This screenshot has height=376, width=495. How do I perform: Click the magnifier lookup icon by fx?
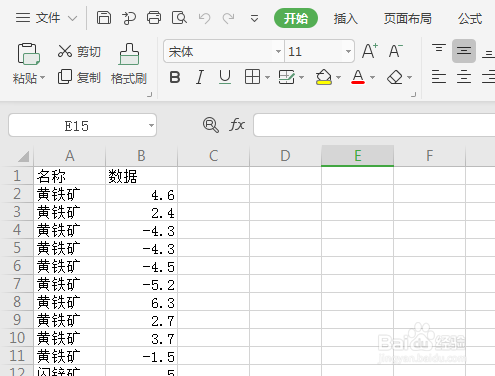point(211,125)
